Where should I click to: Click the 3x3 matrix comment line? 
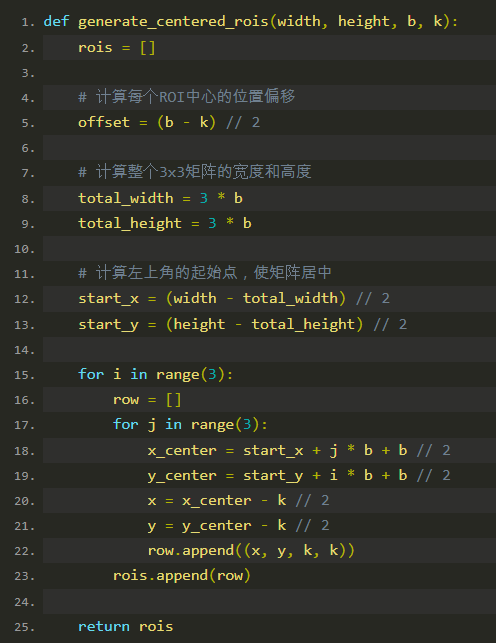(195, 172)
